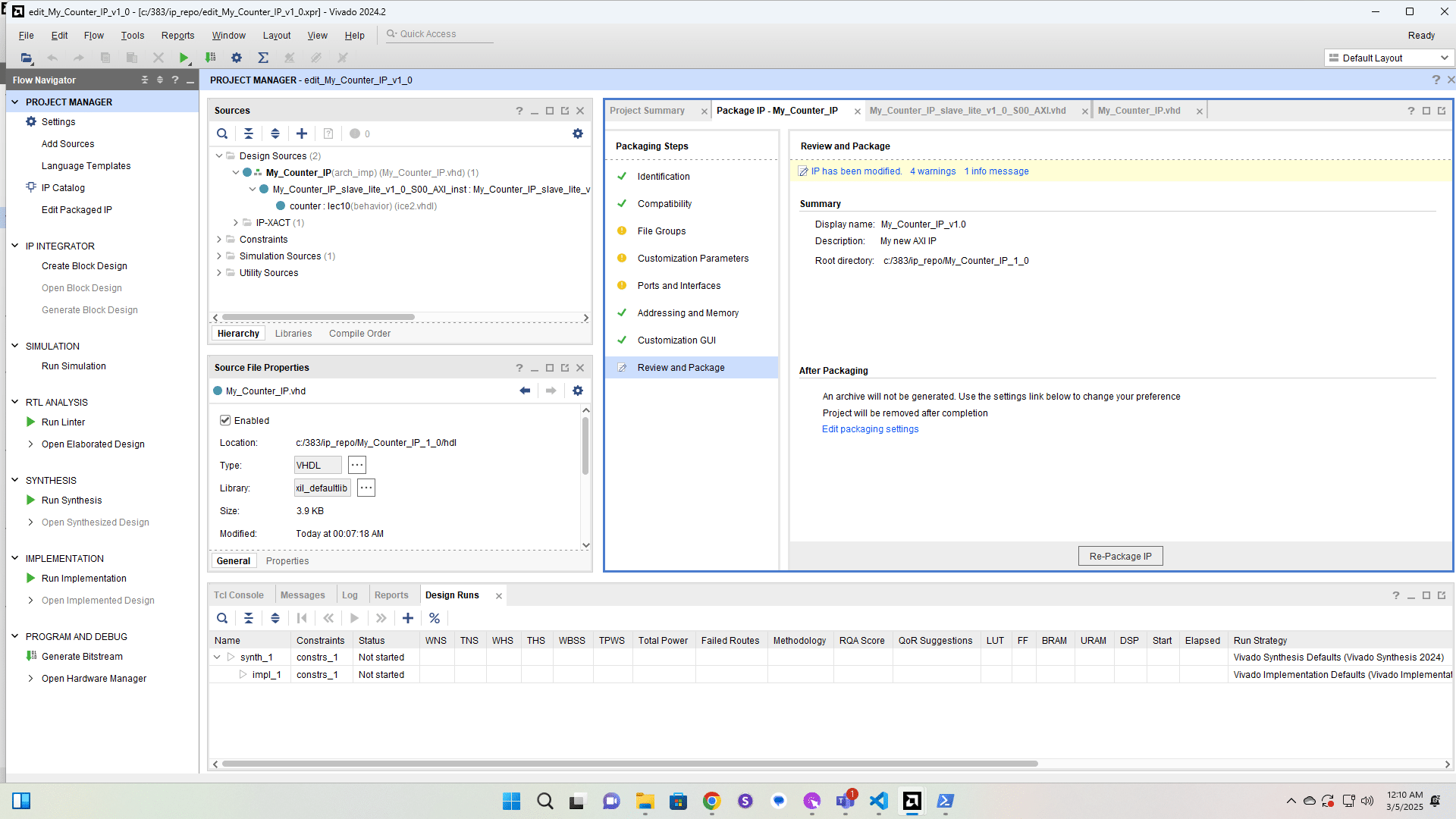Viewport: 1456px width, 819px height.
Task: Click the Sigma reports toolbar icon
Action: (263, 58)
